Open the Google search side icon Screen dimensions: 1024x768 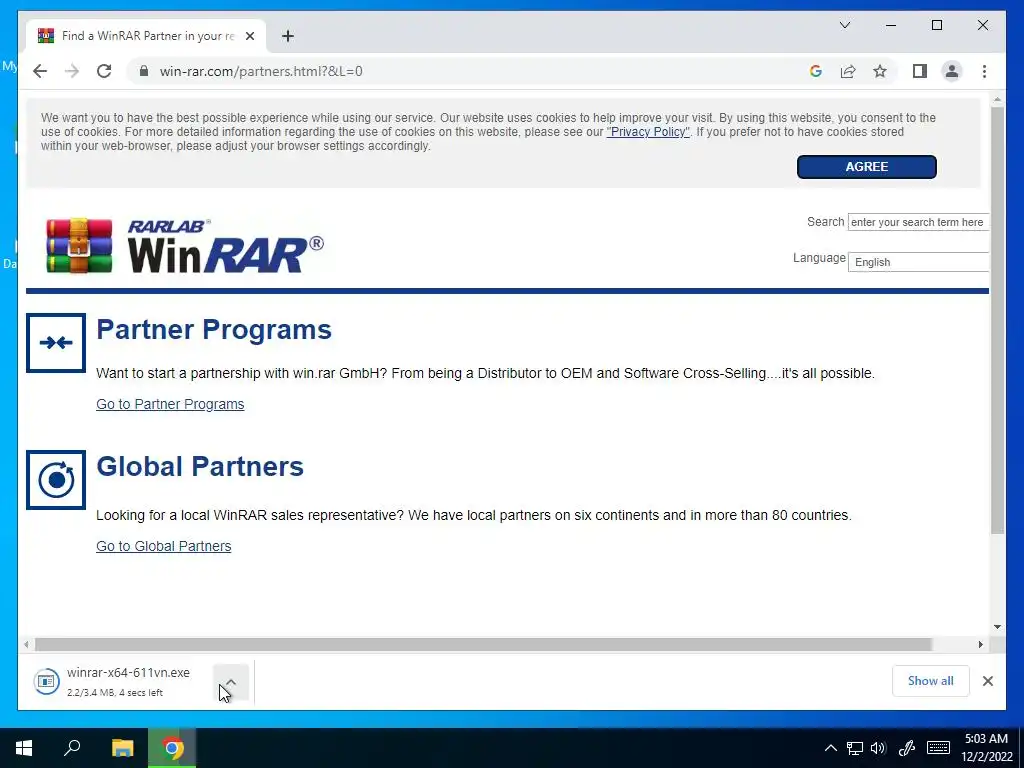pos(816,71)
